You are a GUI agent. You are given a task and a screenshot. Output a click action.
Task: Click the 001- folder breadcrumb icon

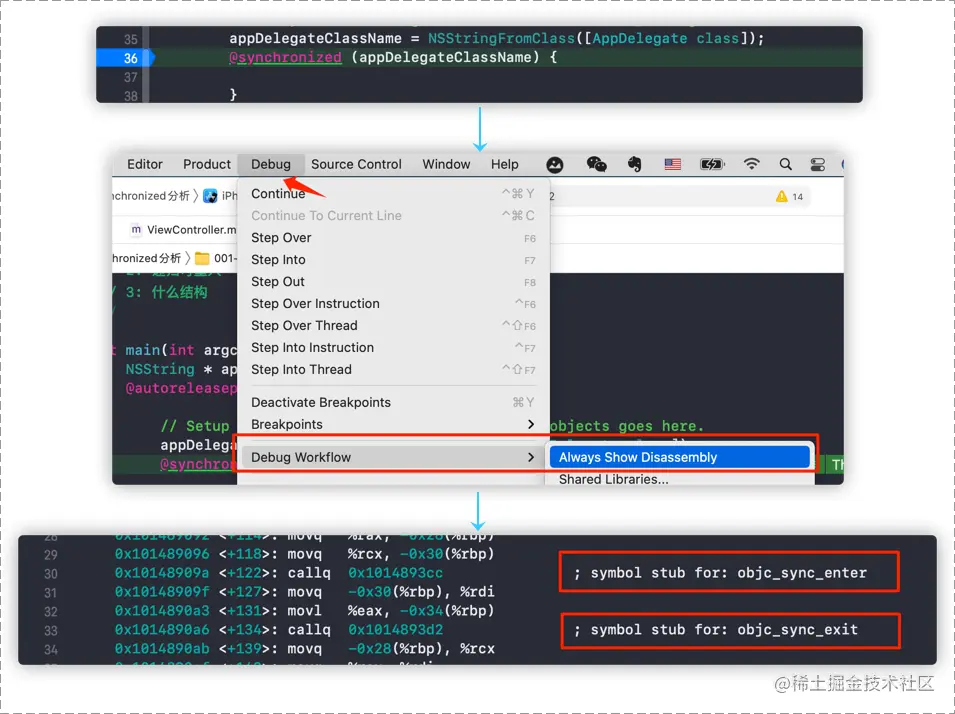202,258
